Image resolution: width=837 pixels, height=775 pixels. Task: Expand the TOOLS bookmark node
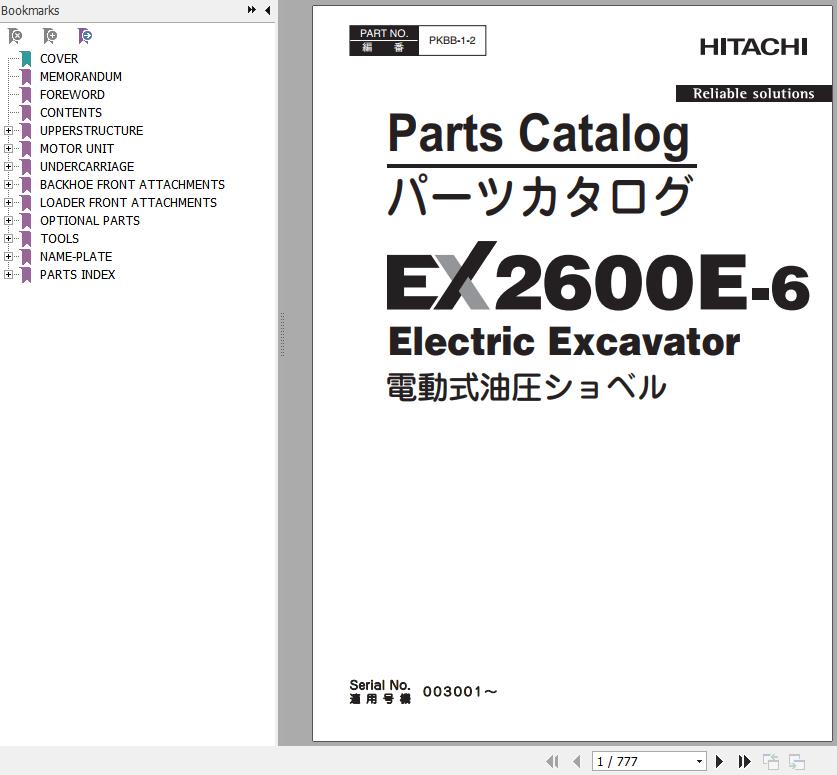point(8,239)
